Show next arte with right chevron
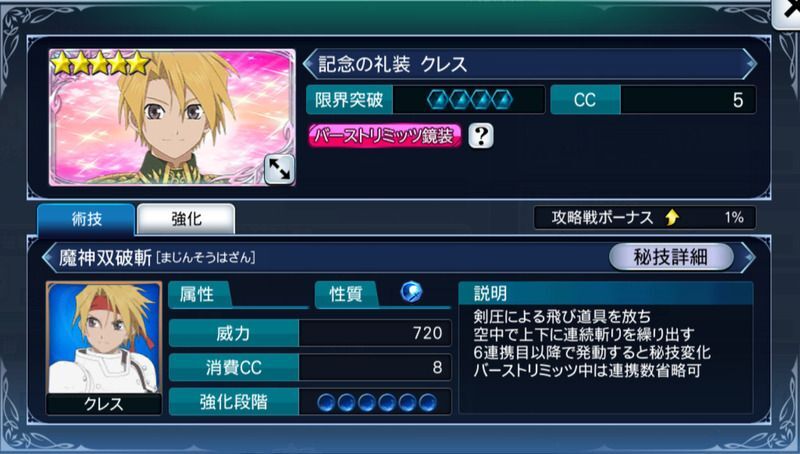This screenshot has height=454, width=800. (x=748, y=258)
